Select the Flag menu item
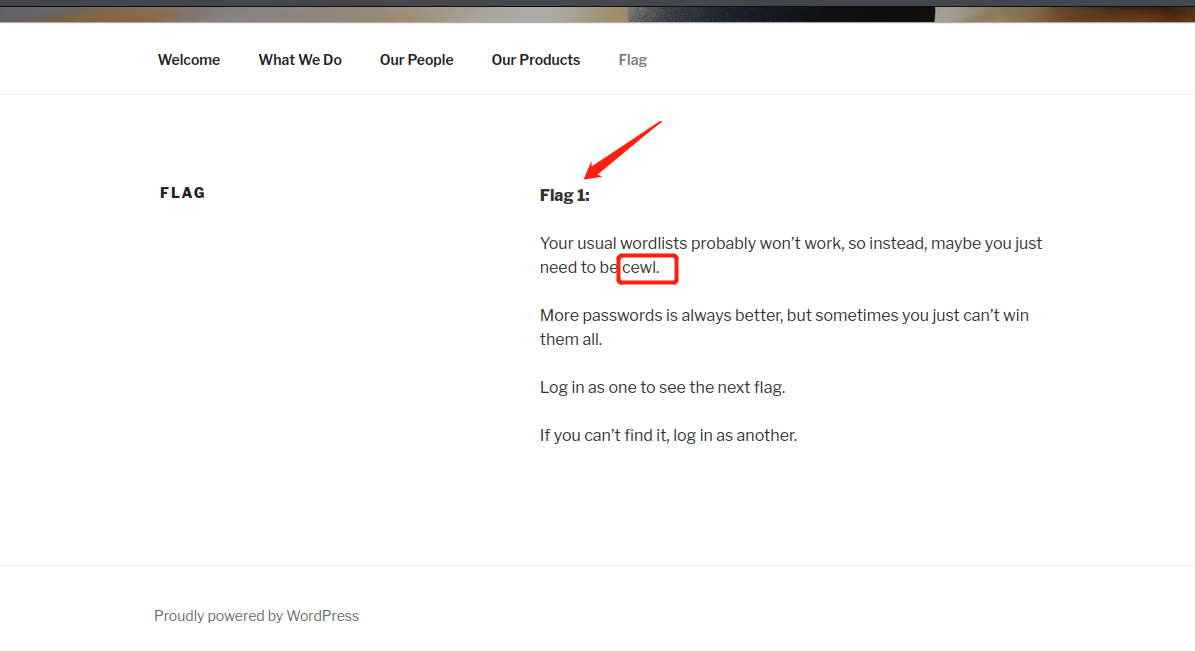 632,59
